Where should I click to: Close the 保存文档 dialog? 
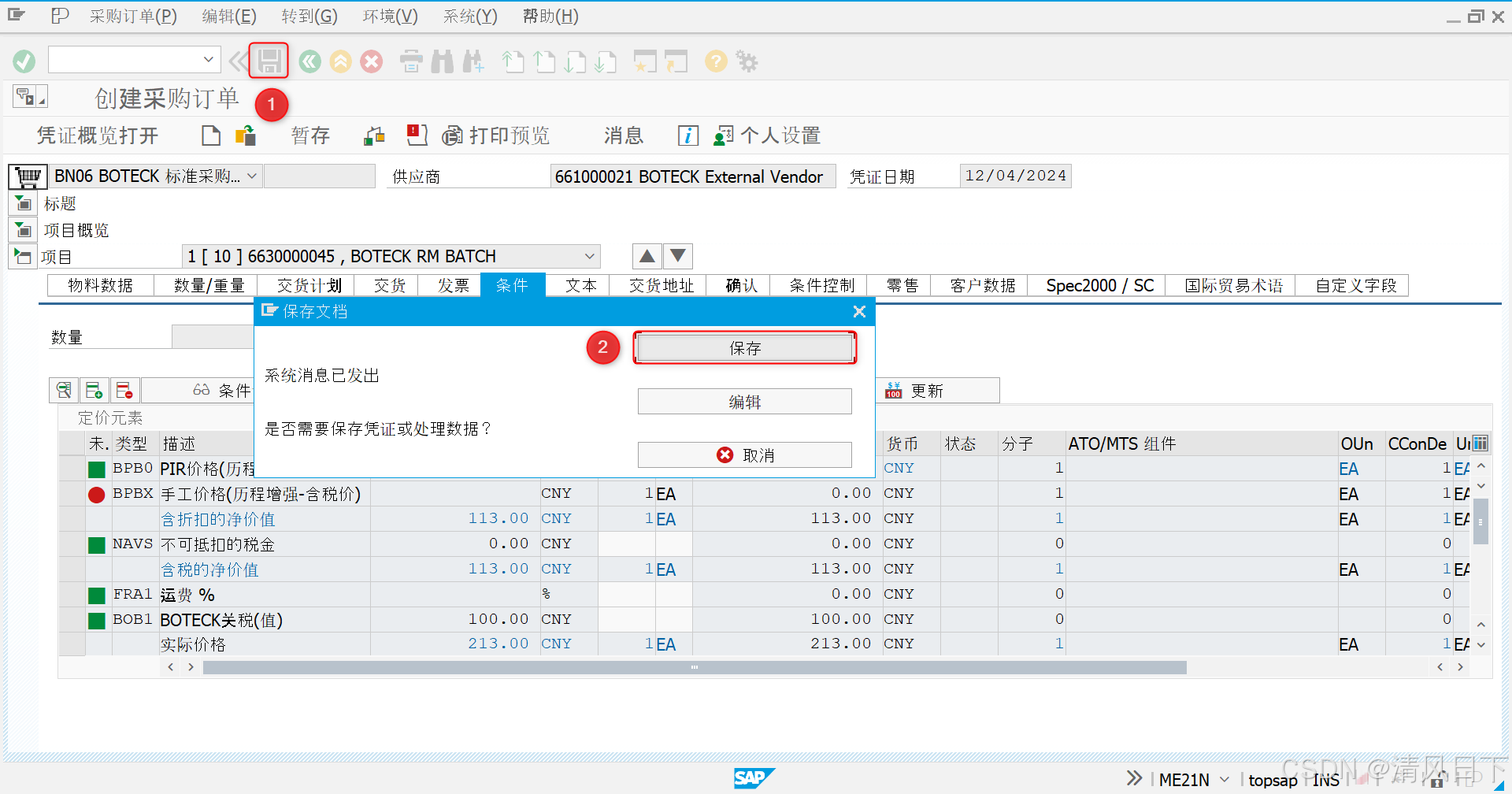coord(859,311)
